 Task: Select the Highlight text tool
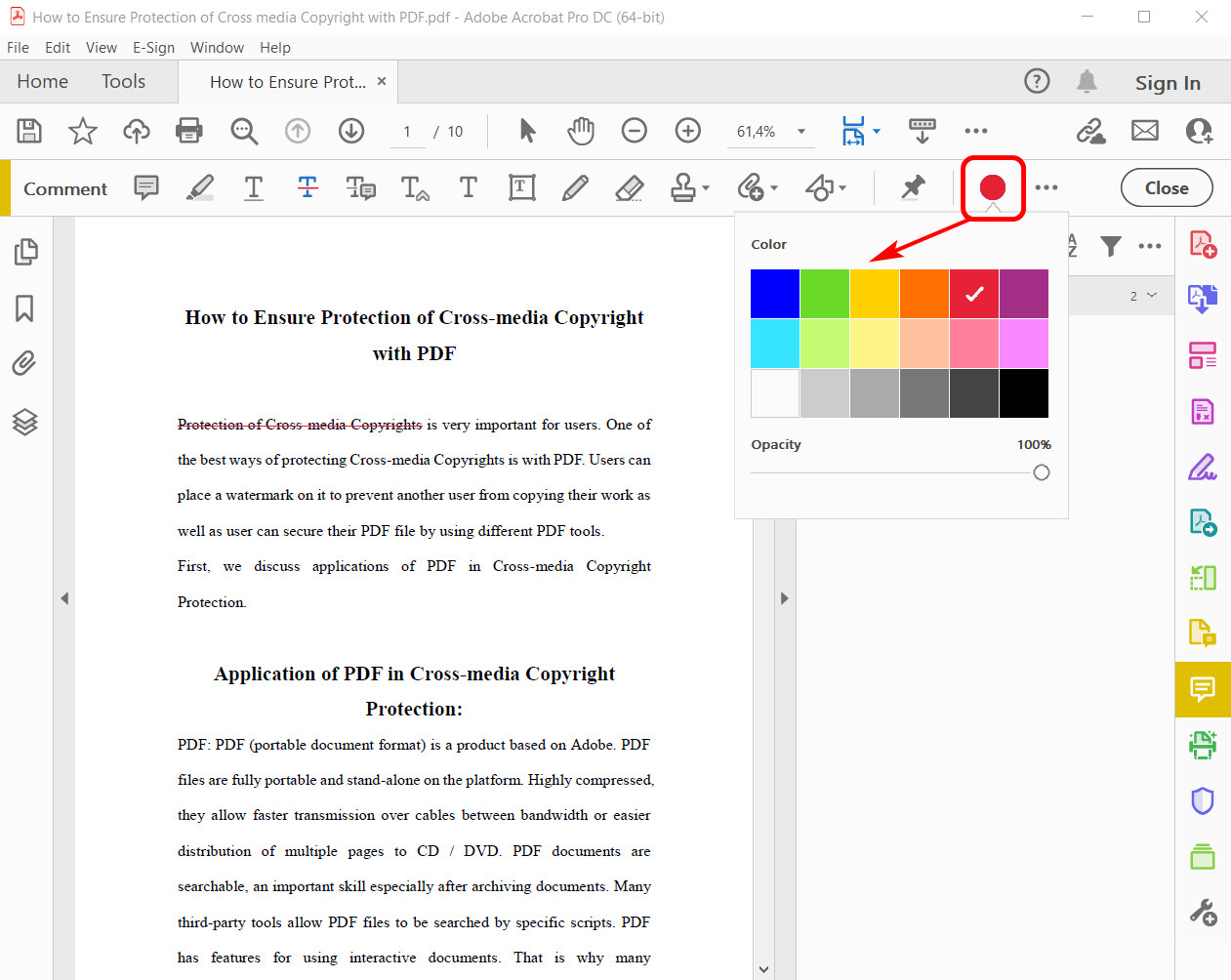[x=200, y=187]
